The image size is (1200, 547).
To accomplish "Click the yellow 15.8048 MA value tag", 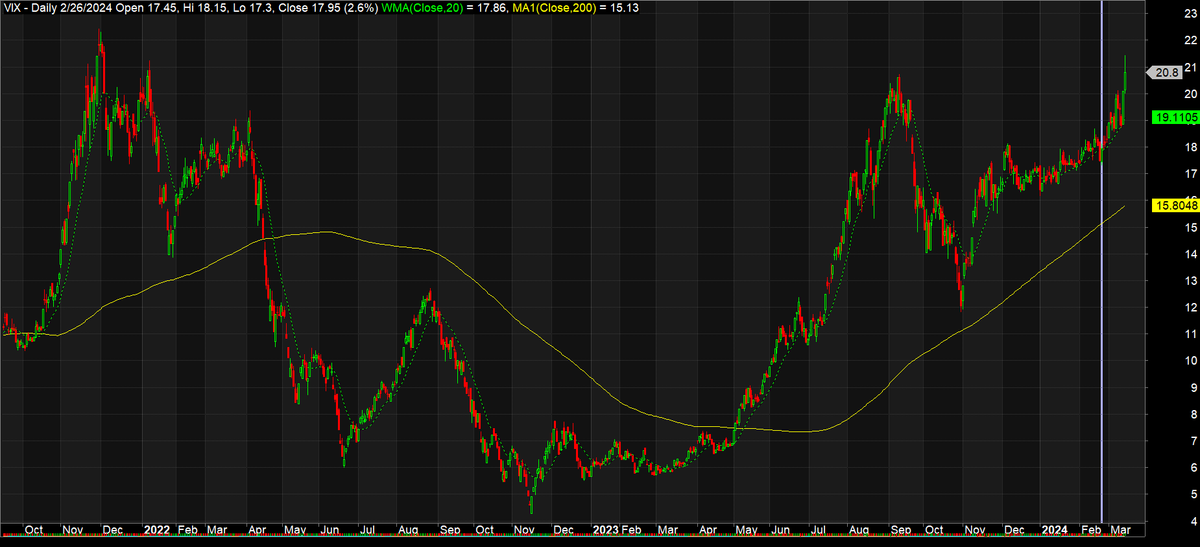I will point(1175,206).
